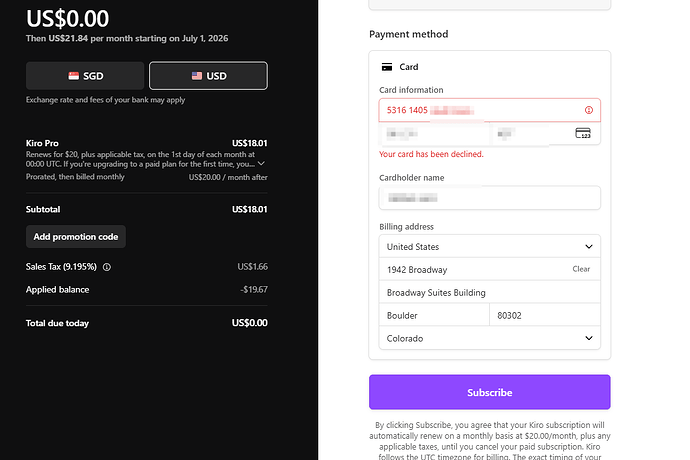Open the country dropdown showing United States
This screenshot has height=460, width=690.
click(x=489, y=247)
